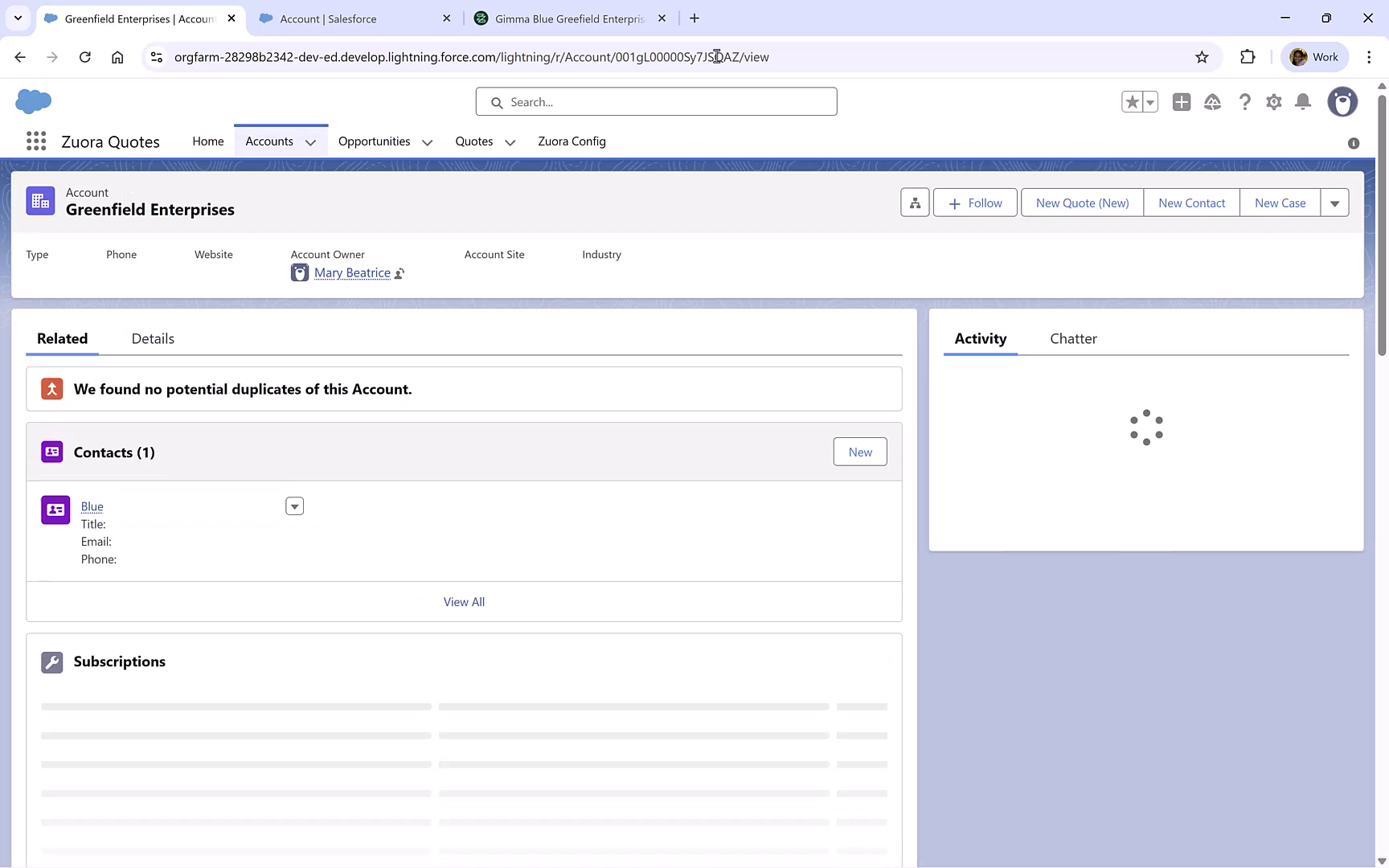Click the New Contact button

tap(1191, 203)
